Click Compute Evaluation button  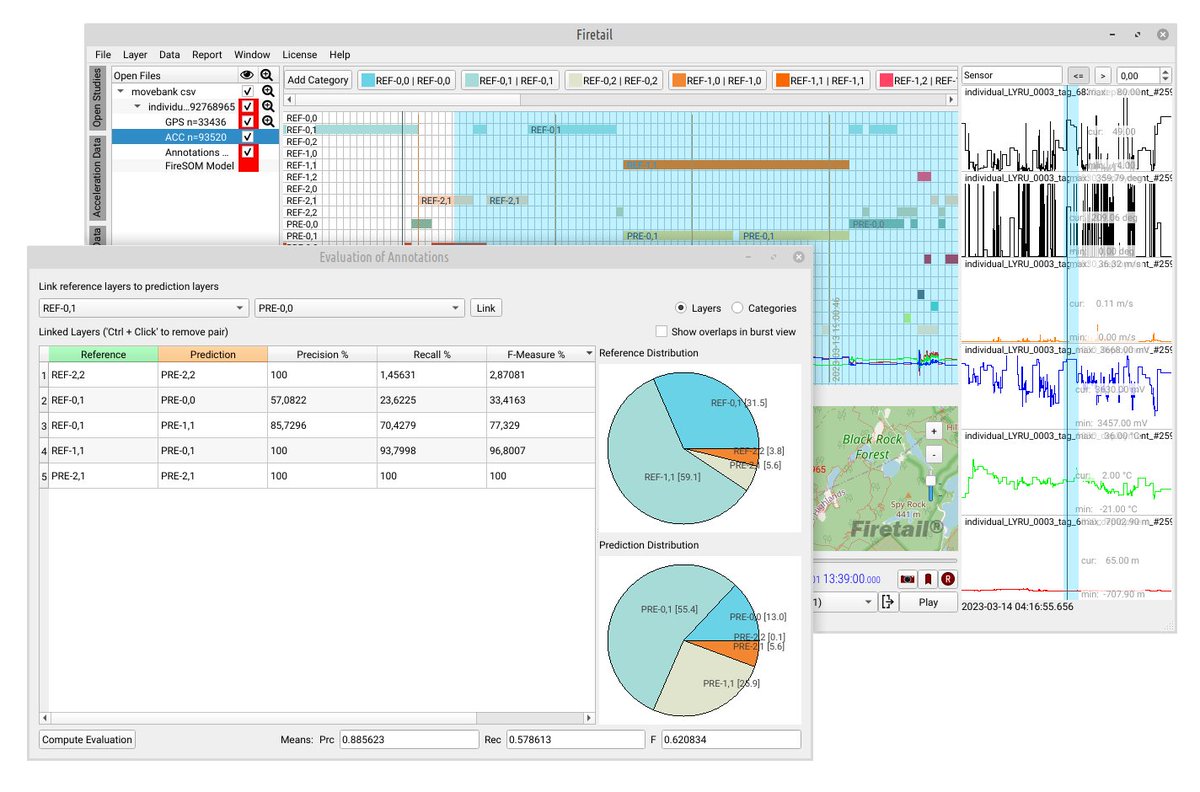click(87, 740)
